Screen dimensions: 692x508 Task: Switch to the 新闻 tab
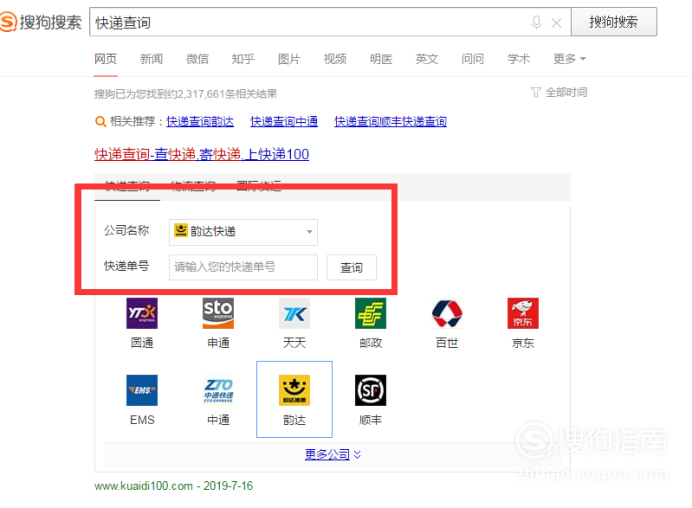(x=151, y=59)
